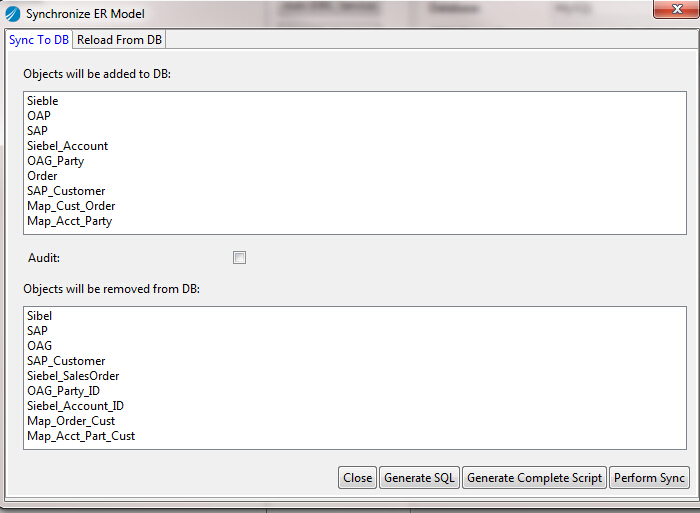Click the Generate SQL button
This screenshot has height=513, width=700.
tap(419, 478)
